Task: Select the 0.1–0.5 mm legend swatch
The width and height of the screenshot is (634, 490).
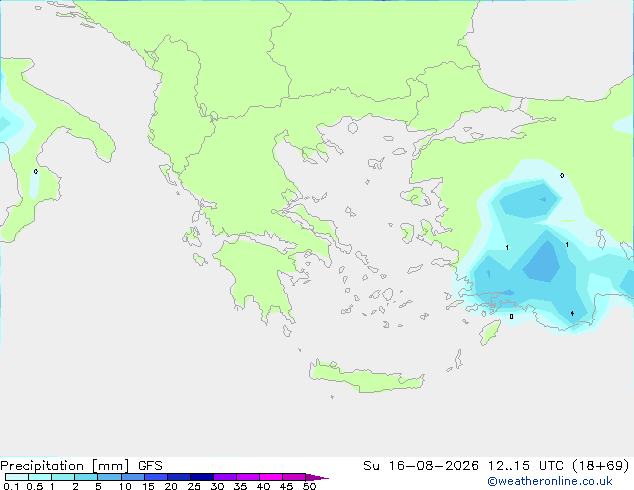Action: point(17,477)
